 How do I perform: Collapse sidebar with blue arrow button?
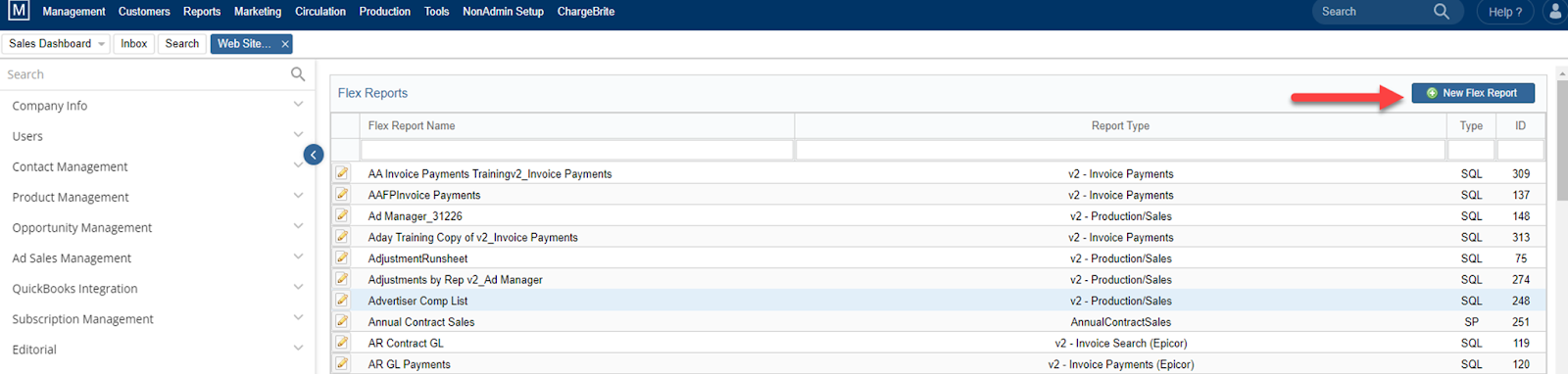314,155
